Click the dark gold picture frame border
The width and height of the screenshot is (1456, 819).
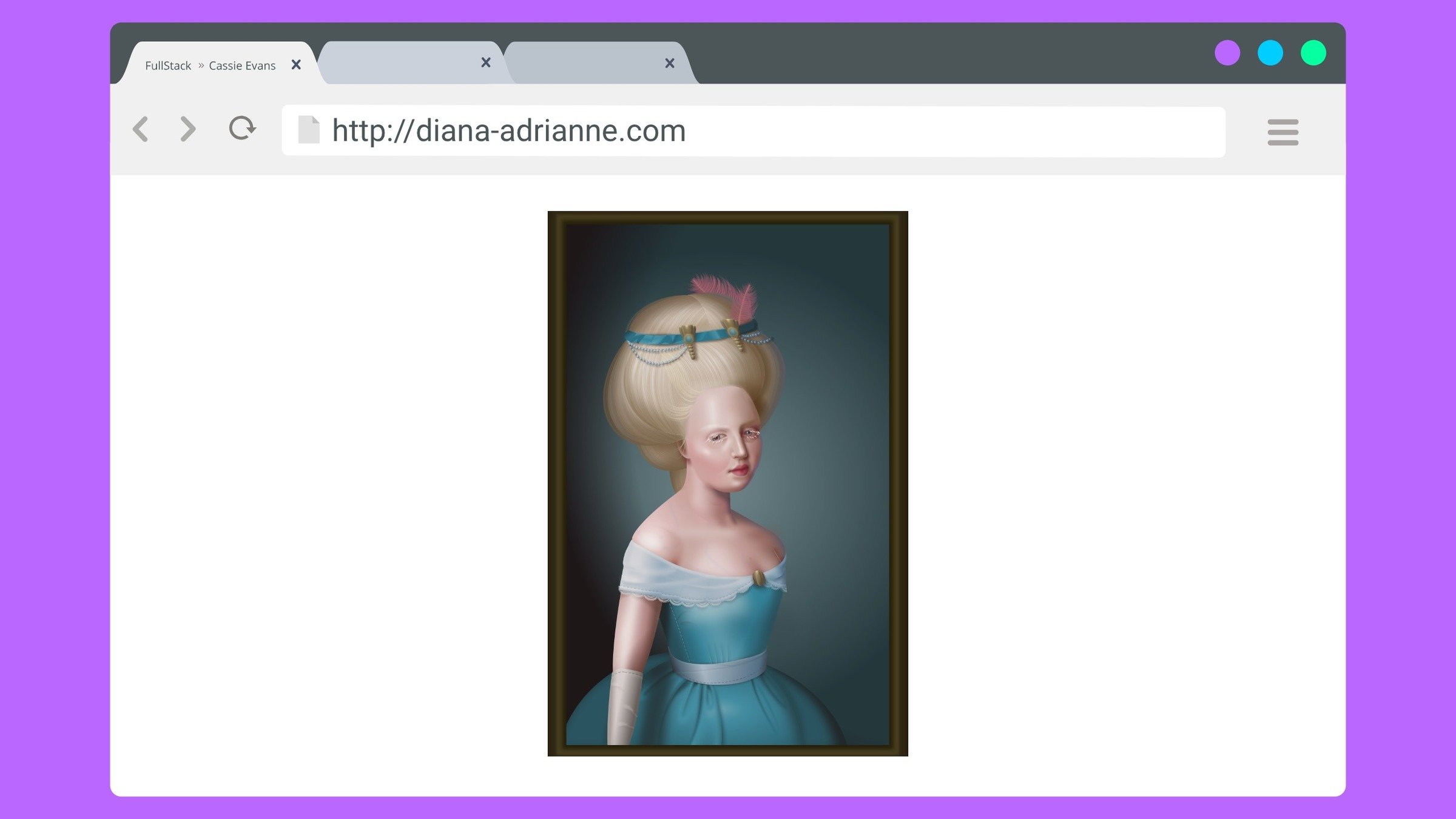click(x=556, y=485)
